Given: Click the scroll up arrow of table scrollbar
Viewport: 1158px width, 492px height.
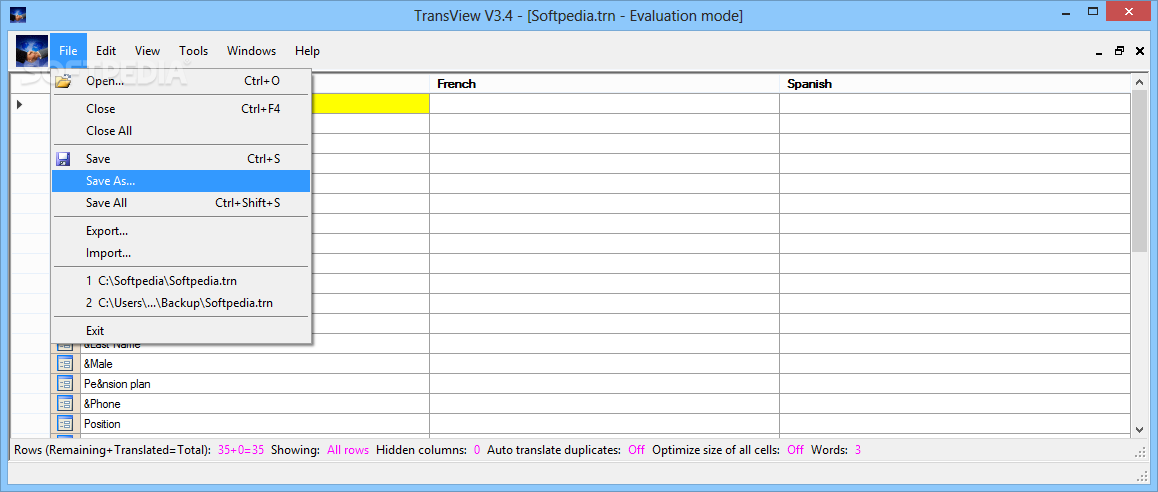Looking at the screenshot, I should click(x=1139, y=83).
